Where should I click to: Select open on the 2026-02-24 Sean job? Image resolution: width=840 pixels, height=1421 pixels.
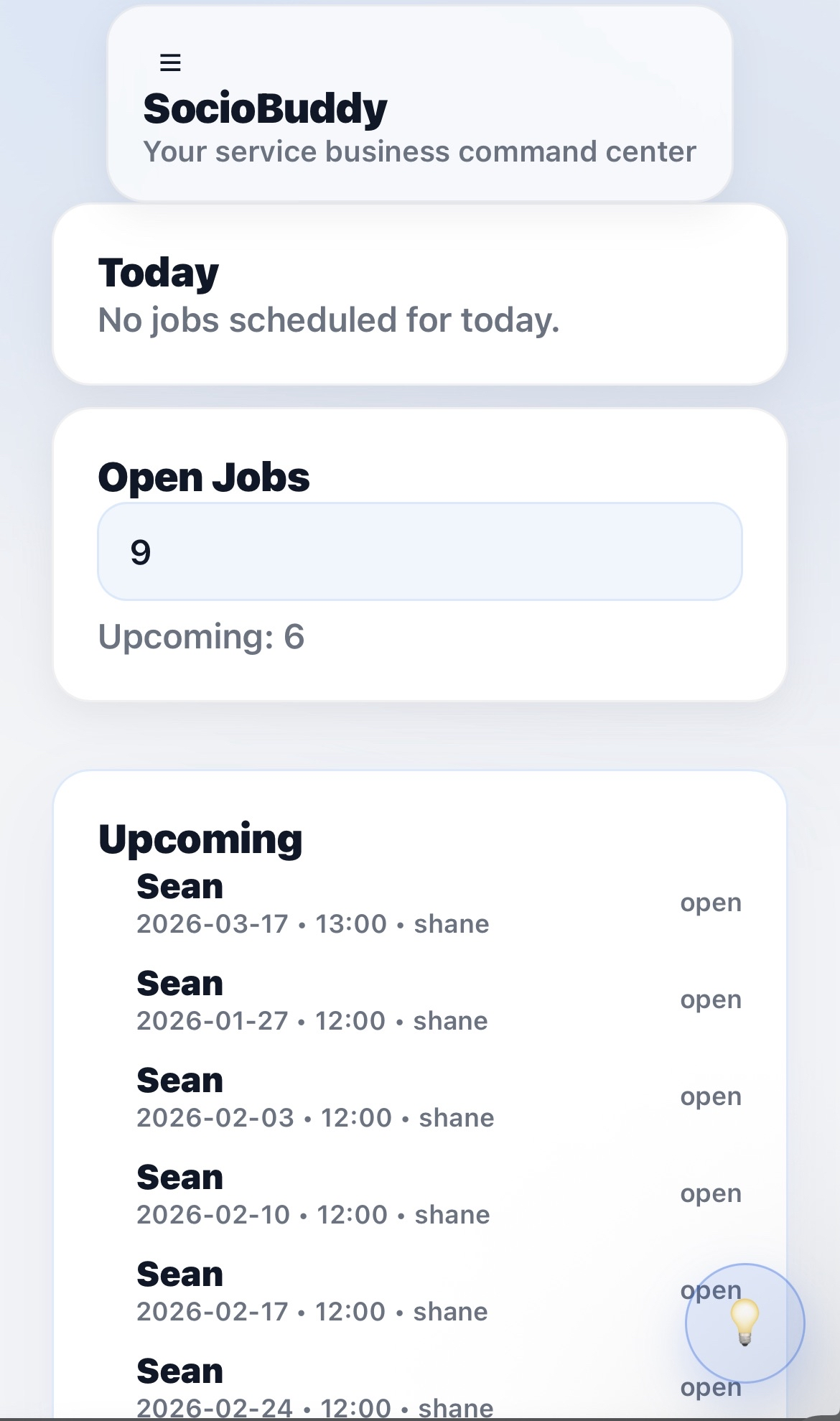(x=710, y=1387)
